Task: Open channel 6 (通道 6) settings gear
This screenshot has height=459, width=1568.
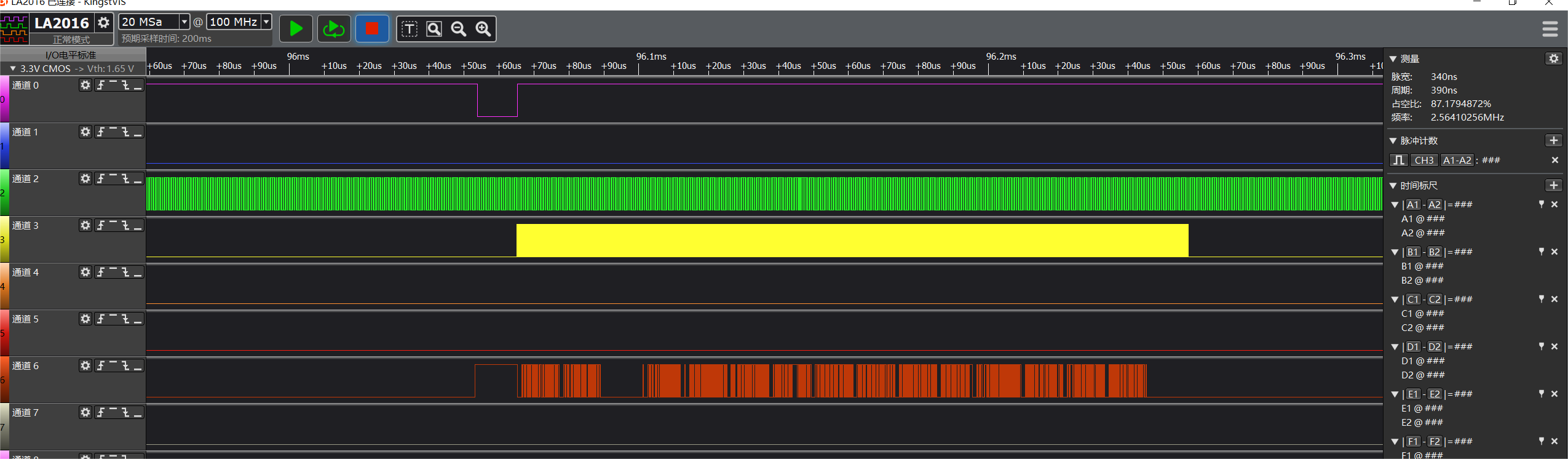Action: 85,365
